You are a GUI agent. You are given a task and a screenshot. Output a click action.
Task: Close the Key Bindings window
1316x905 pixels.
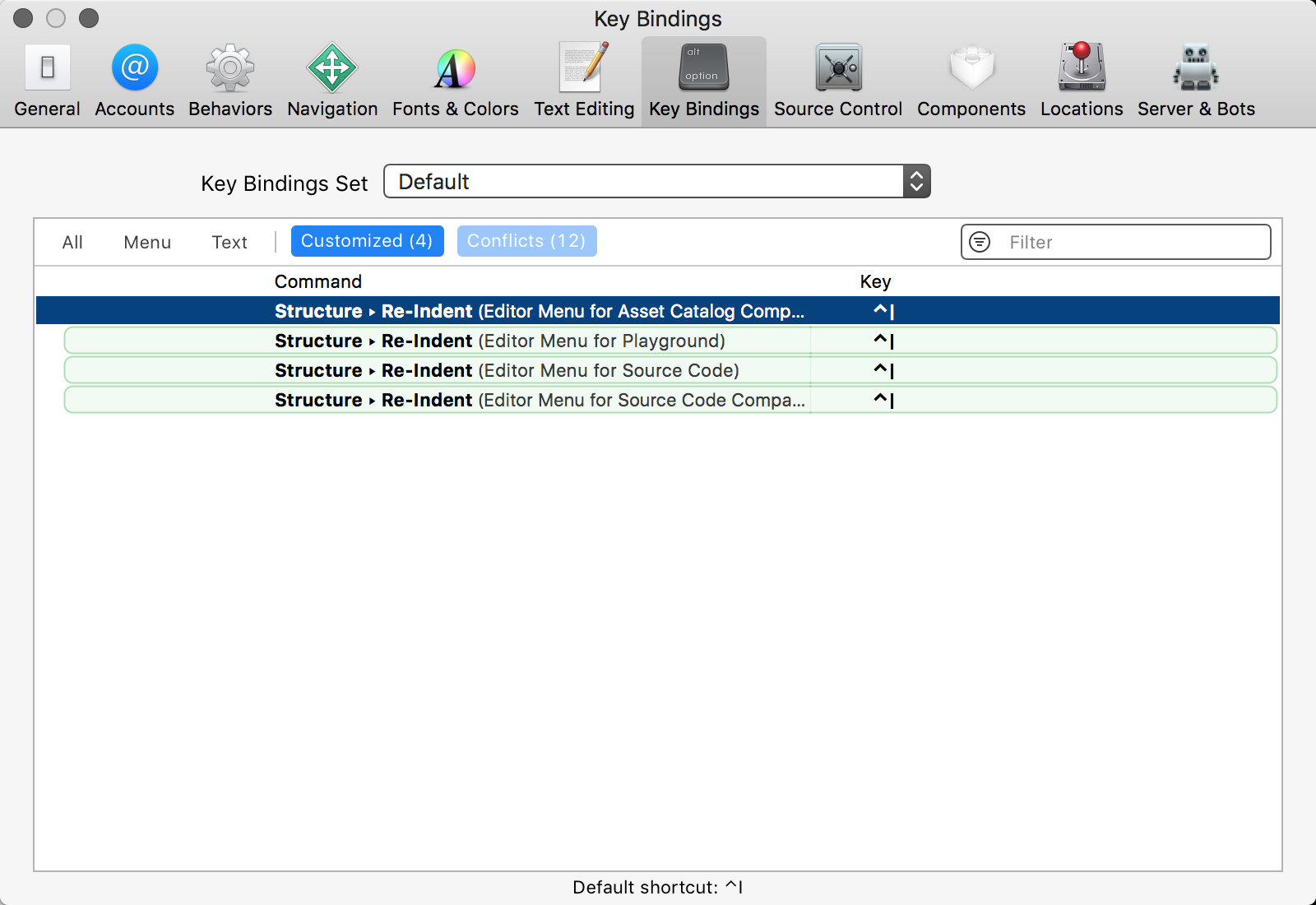click(23, 18)
